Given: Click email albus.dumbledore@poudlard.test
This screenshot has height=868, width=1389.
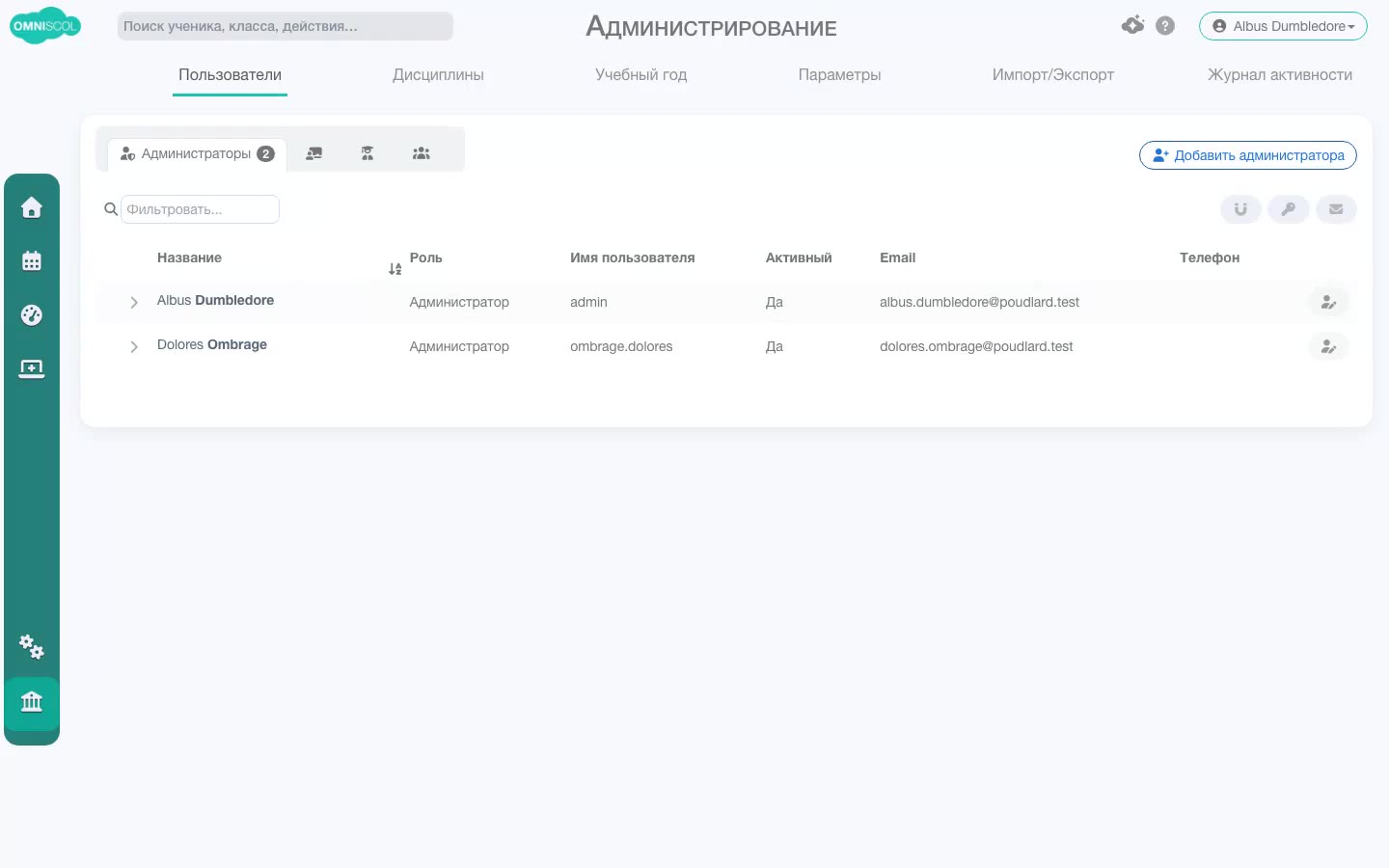Looking at the screenshot, I should (x=979, y=302).
